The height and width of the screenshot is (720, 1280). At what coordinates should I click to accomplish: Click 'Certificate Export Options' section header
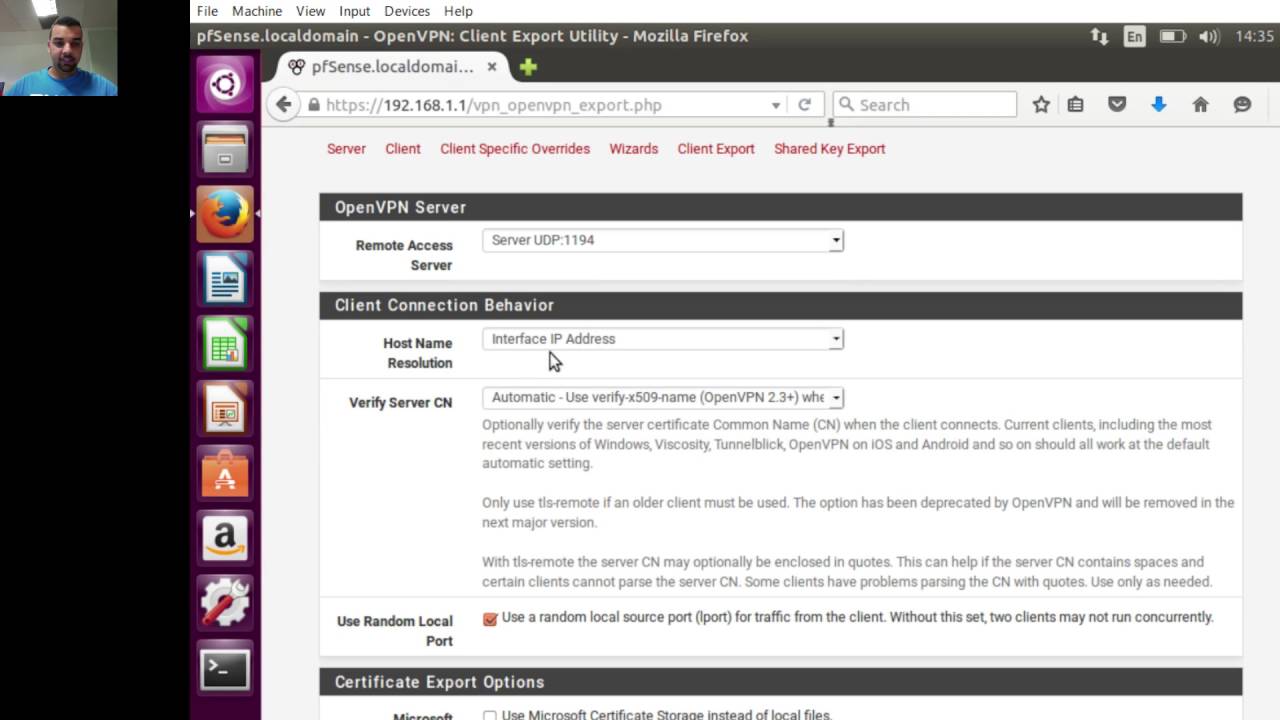point(780,682)
